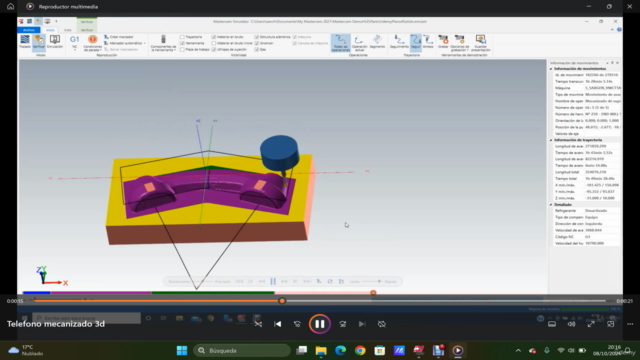Select the Verificar mode icon
The image size is (640, 360).
[39, 42]
